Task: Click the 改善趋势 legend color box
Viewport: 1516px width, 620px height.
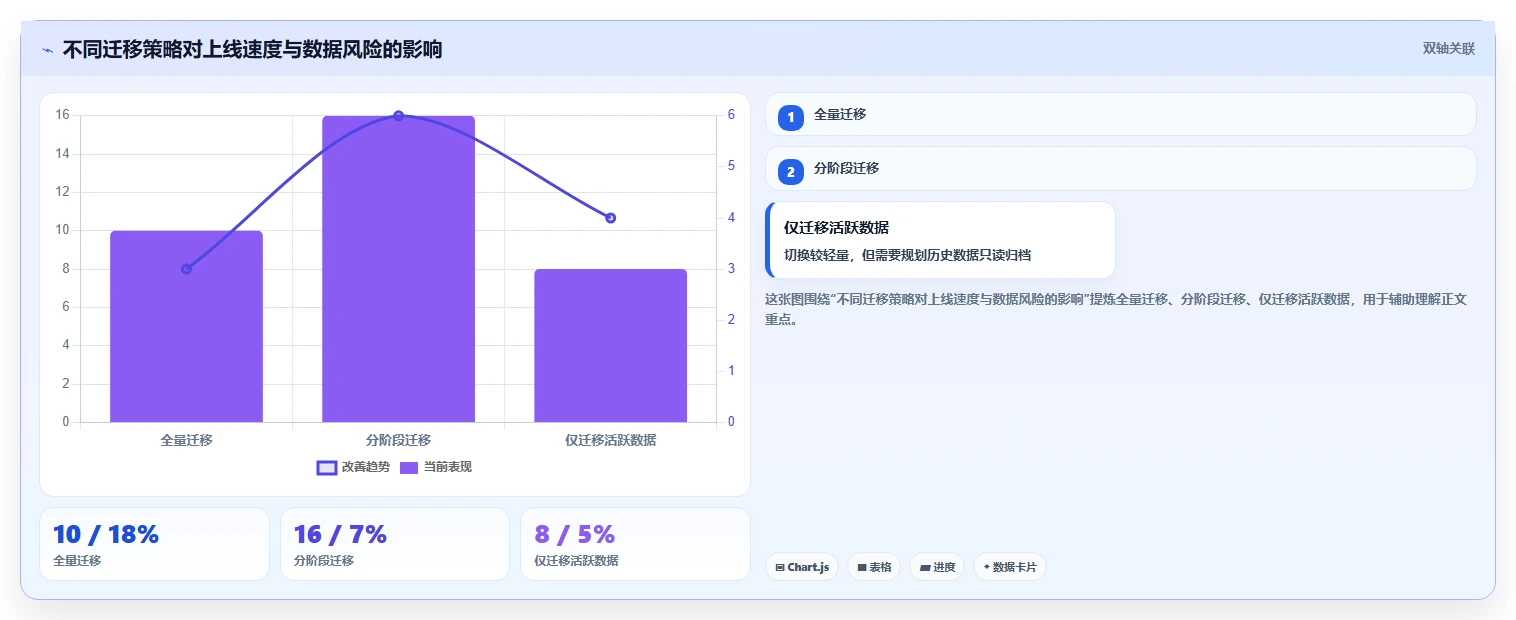Action: (326, 467)
